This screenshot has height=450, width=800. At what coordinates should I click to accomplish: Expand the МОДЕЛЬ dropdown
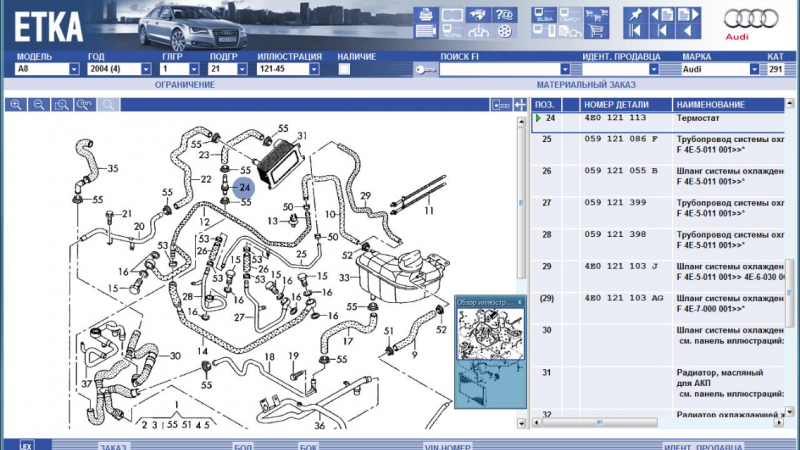[x=74, y=70]
